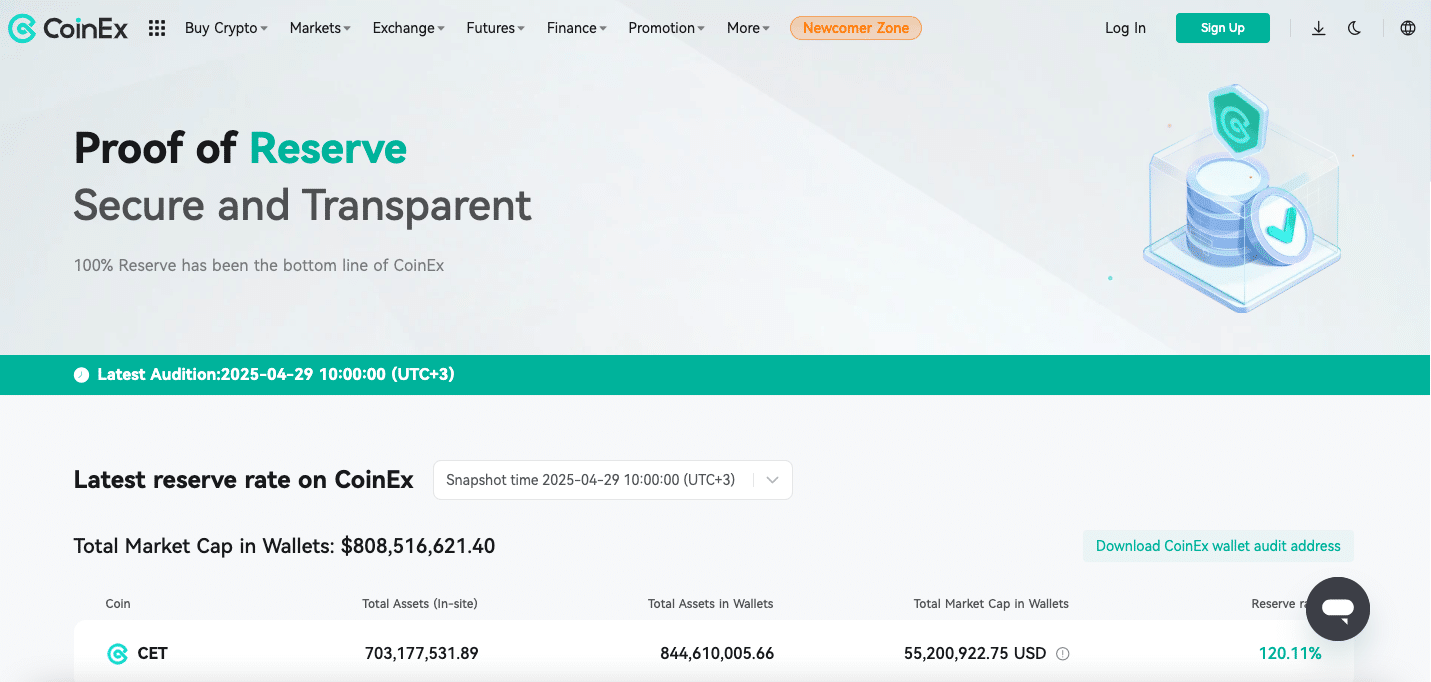The width and height of the screenshot is (1431, 682).
Task: Click the CoinEx logo
Action: (68, 28)
